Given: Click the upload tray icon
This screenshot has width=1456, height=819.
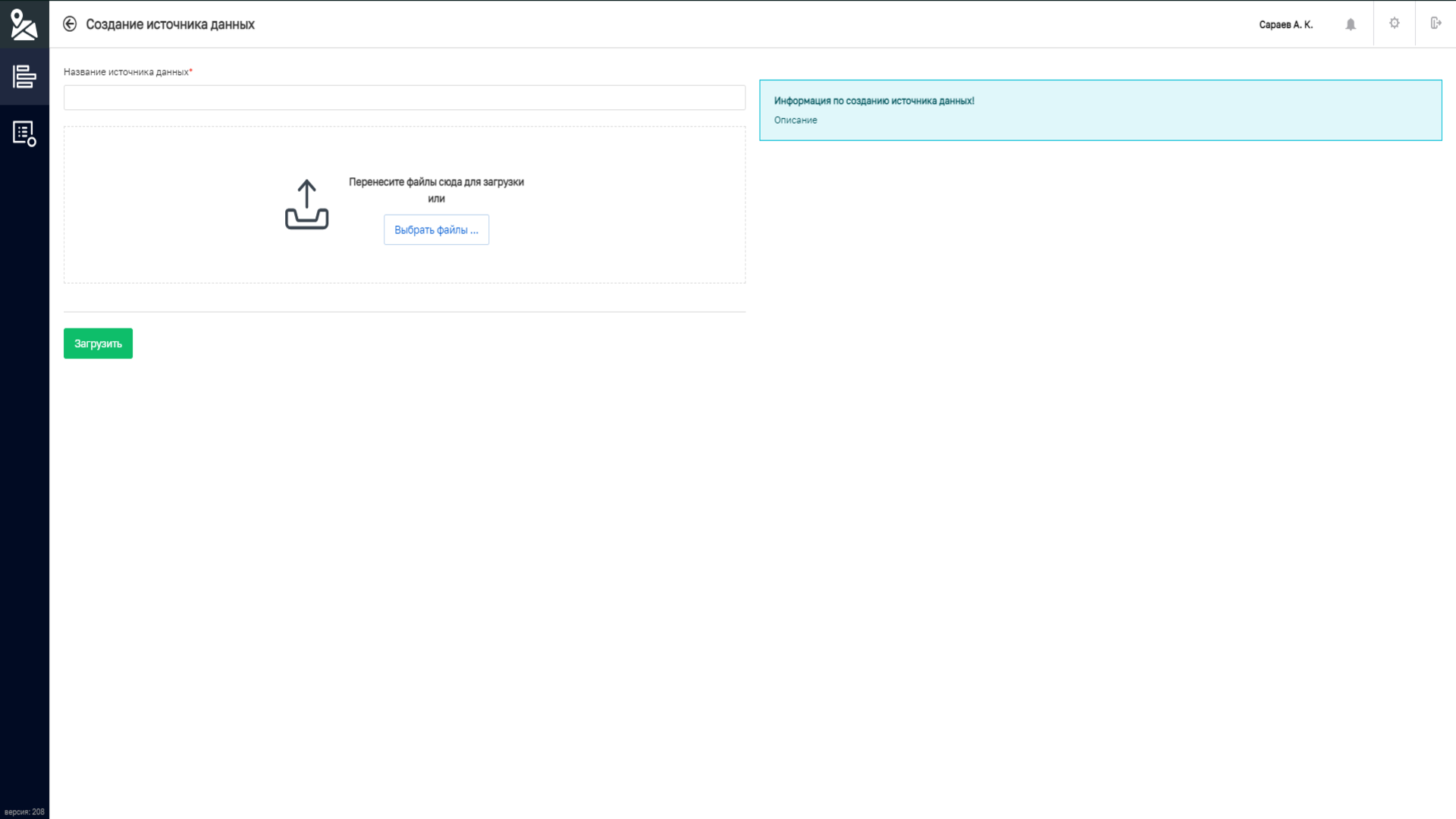Looking at the screenshot, I should 306,204.
